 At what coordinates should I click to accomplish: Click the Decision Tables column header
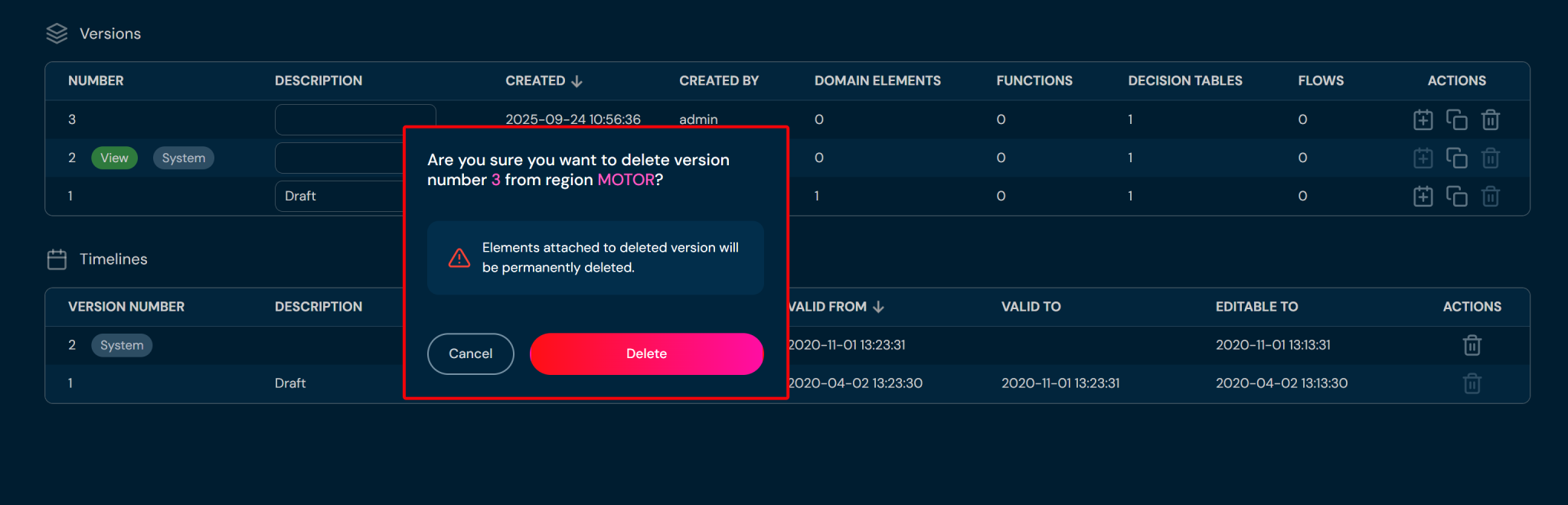(1184, 81)
